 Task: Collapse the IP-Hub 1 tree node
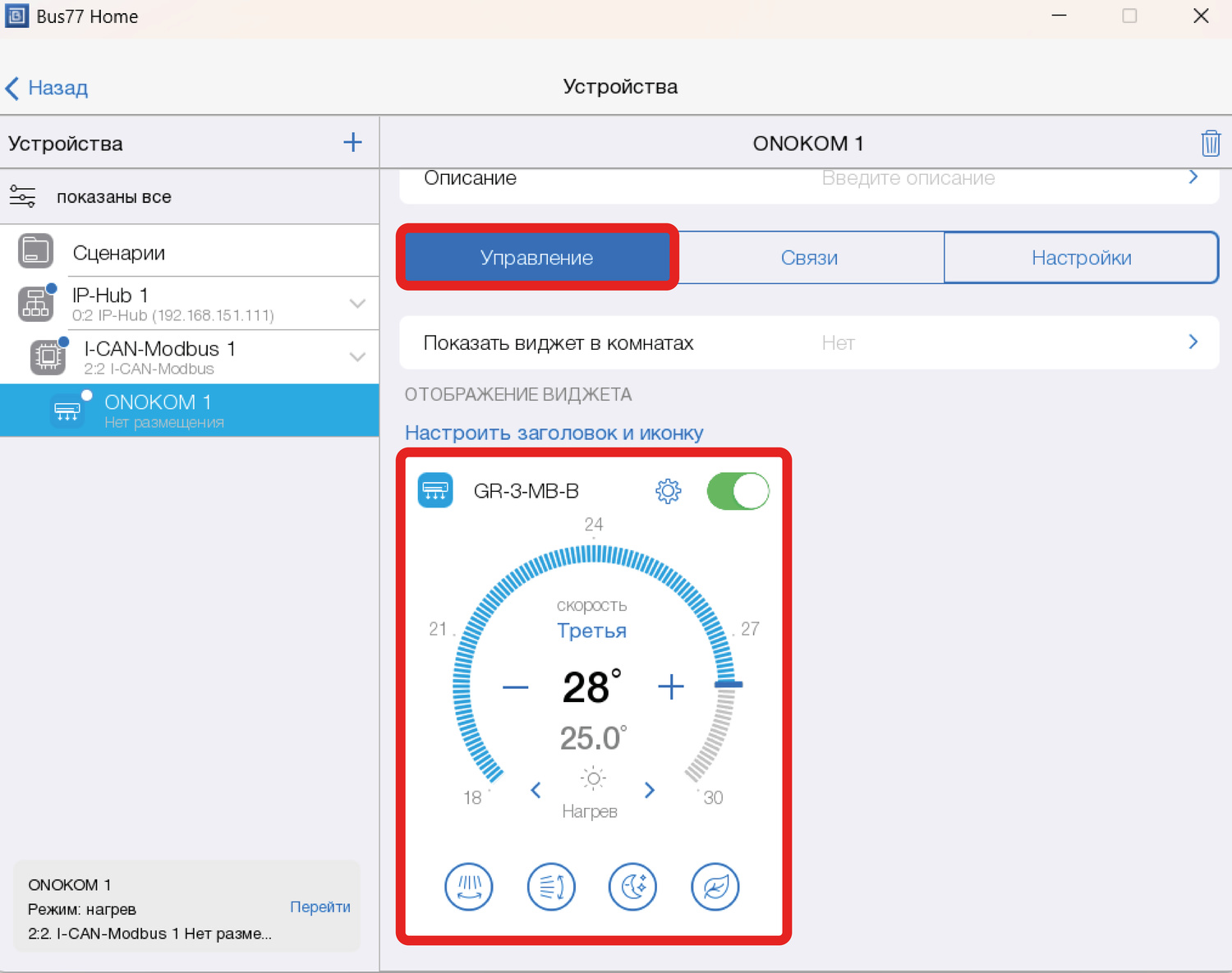(x=357, y=304)
